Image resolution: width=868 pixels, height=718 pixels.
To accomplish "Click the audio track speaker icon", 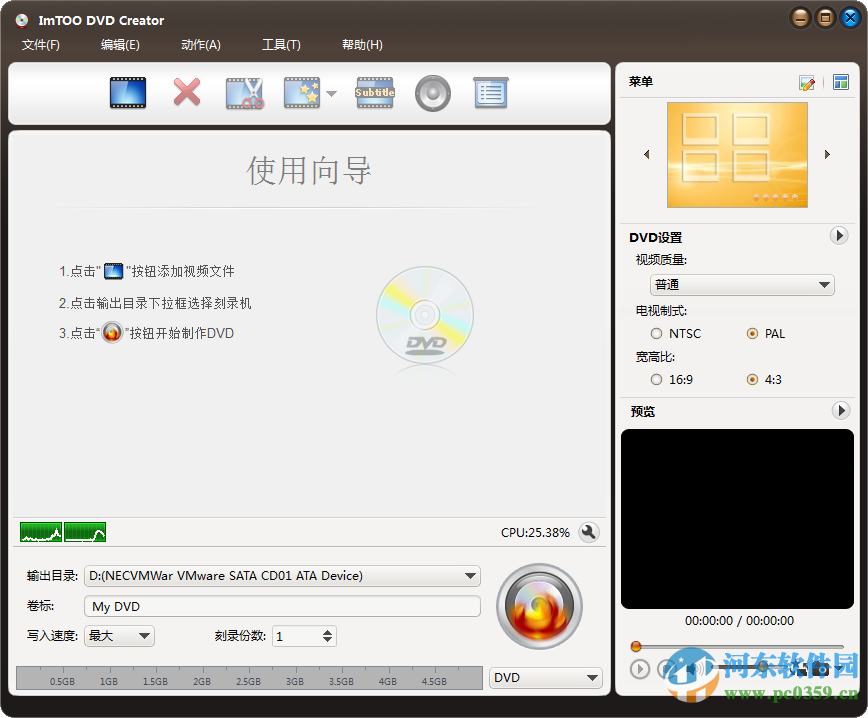I will [x=432, y=92].
